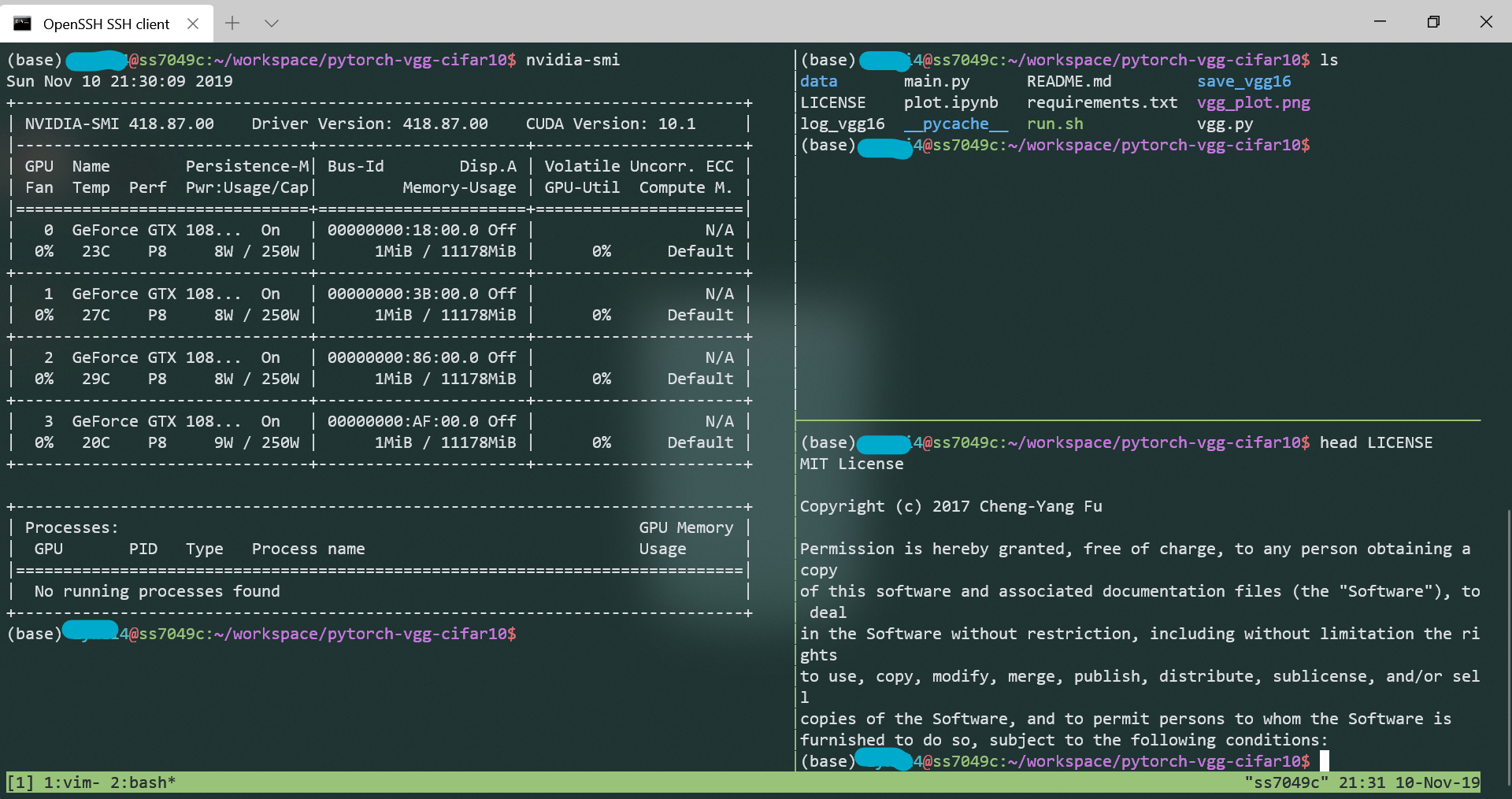The image size is (1512, 799).
Task: Click the 'plot.ipynb' file name
Action: coord(951,102)
